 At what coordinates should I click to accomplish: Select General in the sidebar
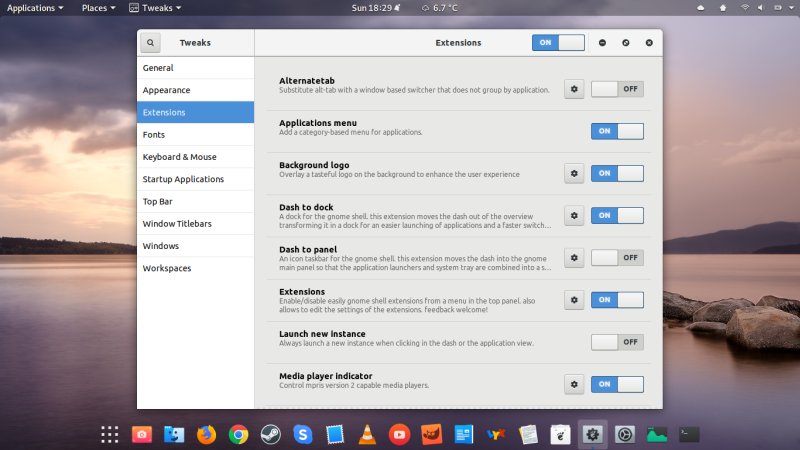195,68
